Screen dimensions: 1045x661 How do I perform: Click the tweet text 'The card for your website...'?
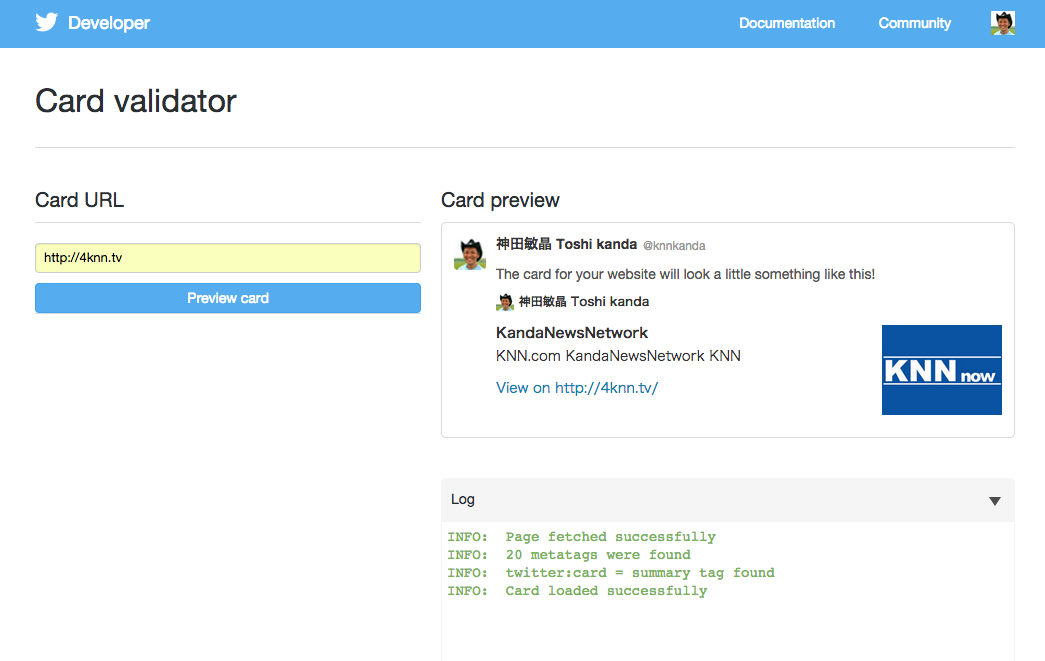tap(685, 274)
